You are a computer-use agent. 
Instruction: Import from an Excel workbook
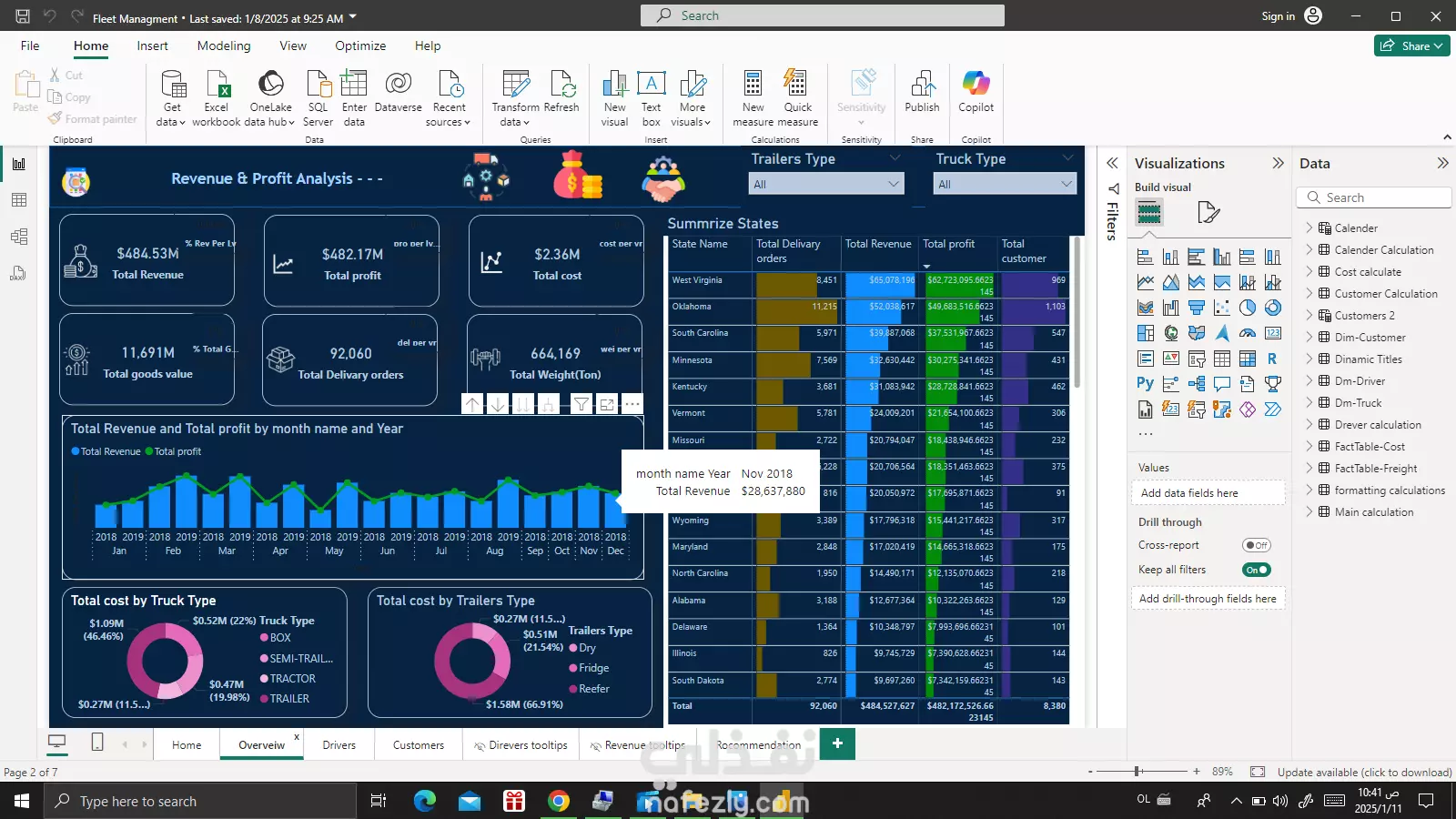(217, 98)
